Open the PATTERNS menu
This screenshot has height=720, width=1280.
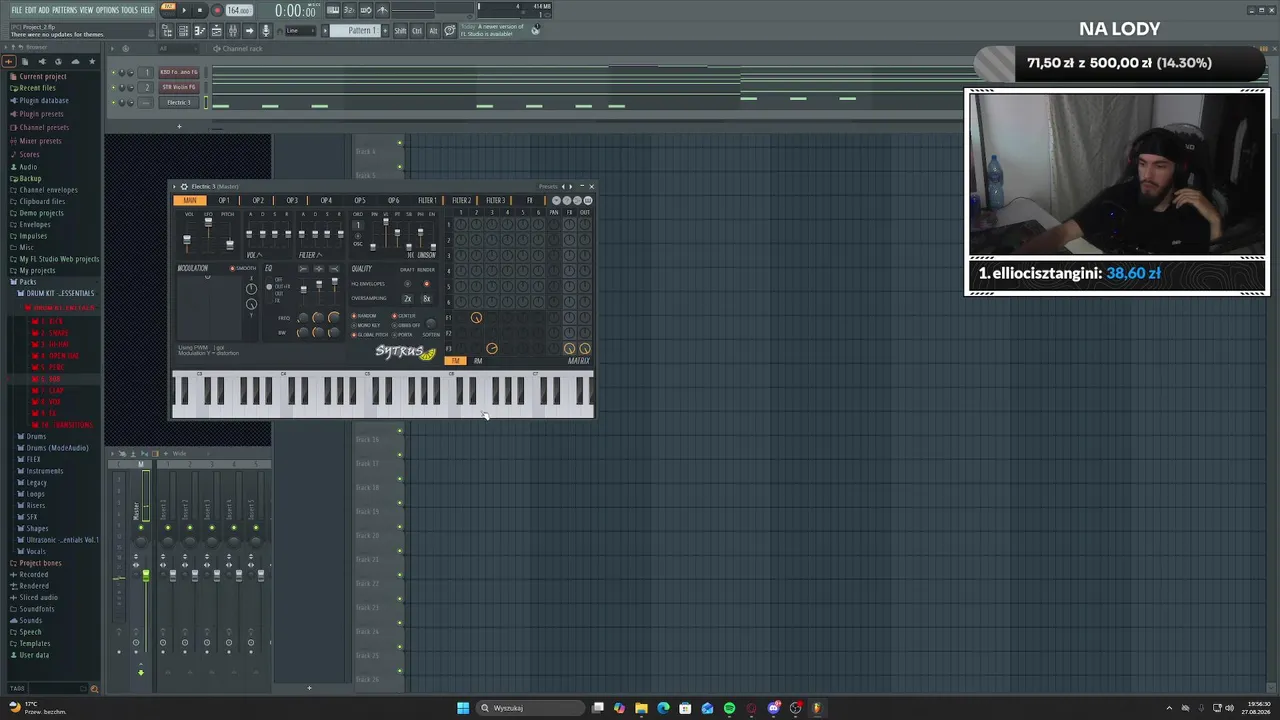pos(64,10)
